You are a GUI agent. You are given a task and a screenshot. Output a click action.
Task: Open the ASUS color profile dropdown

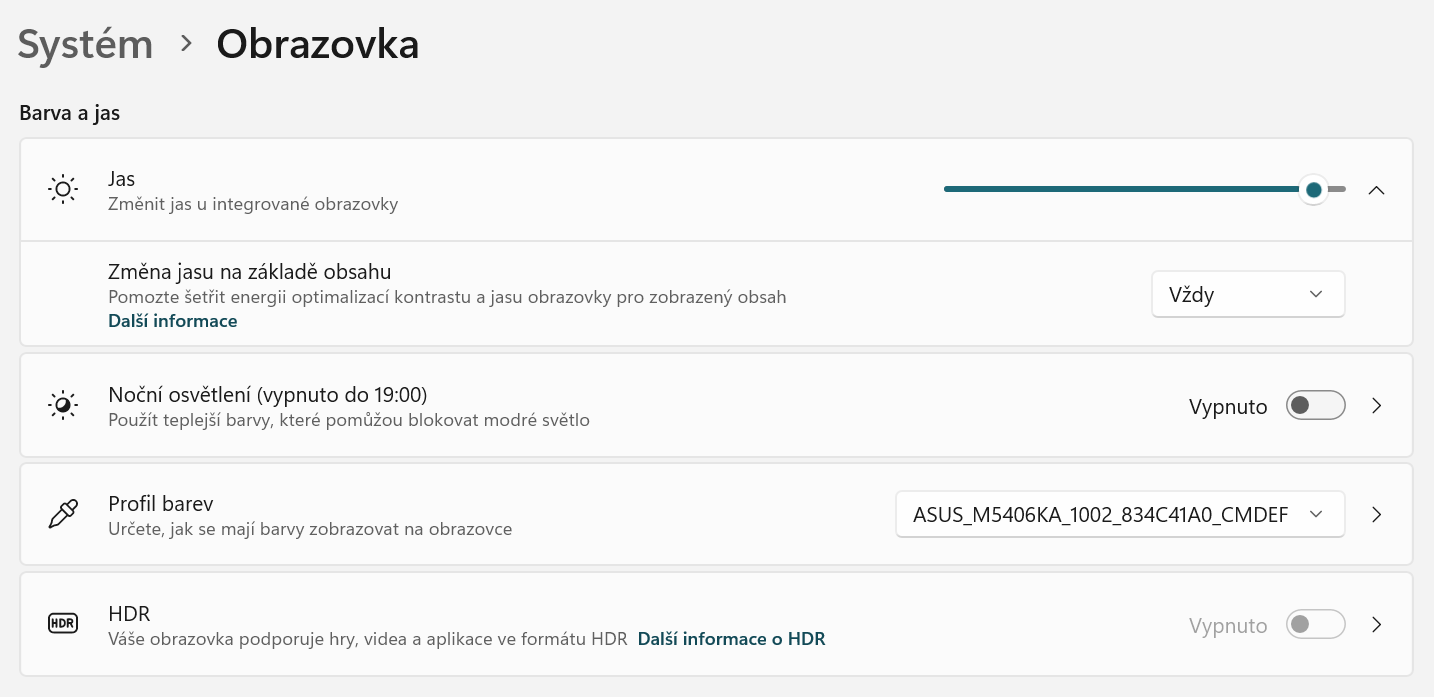coord(1120,515)
